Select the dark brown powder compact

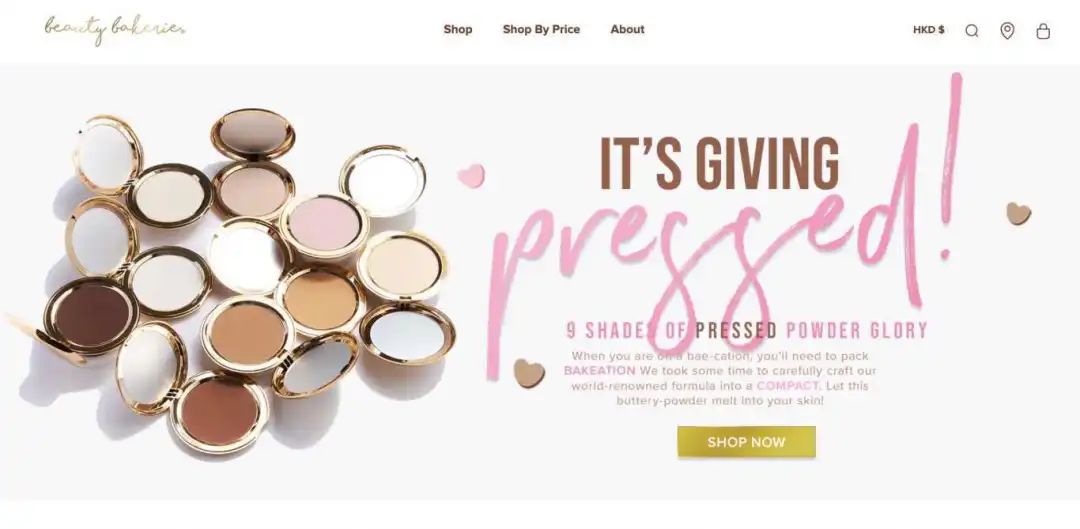(x=92, y=317)
